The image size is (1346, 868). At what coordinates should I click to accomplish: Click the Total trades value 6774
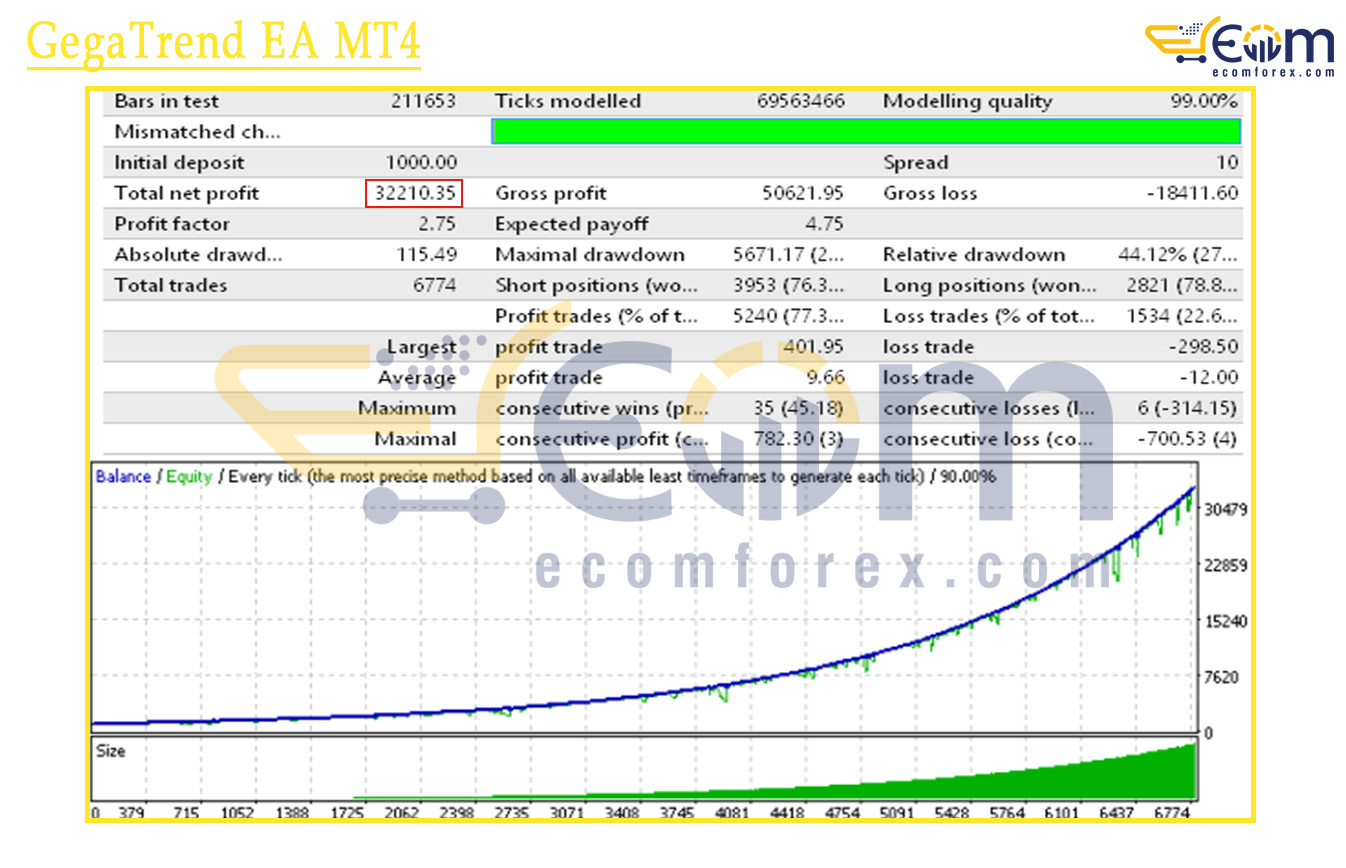434,285
